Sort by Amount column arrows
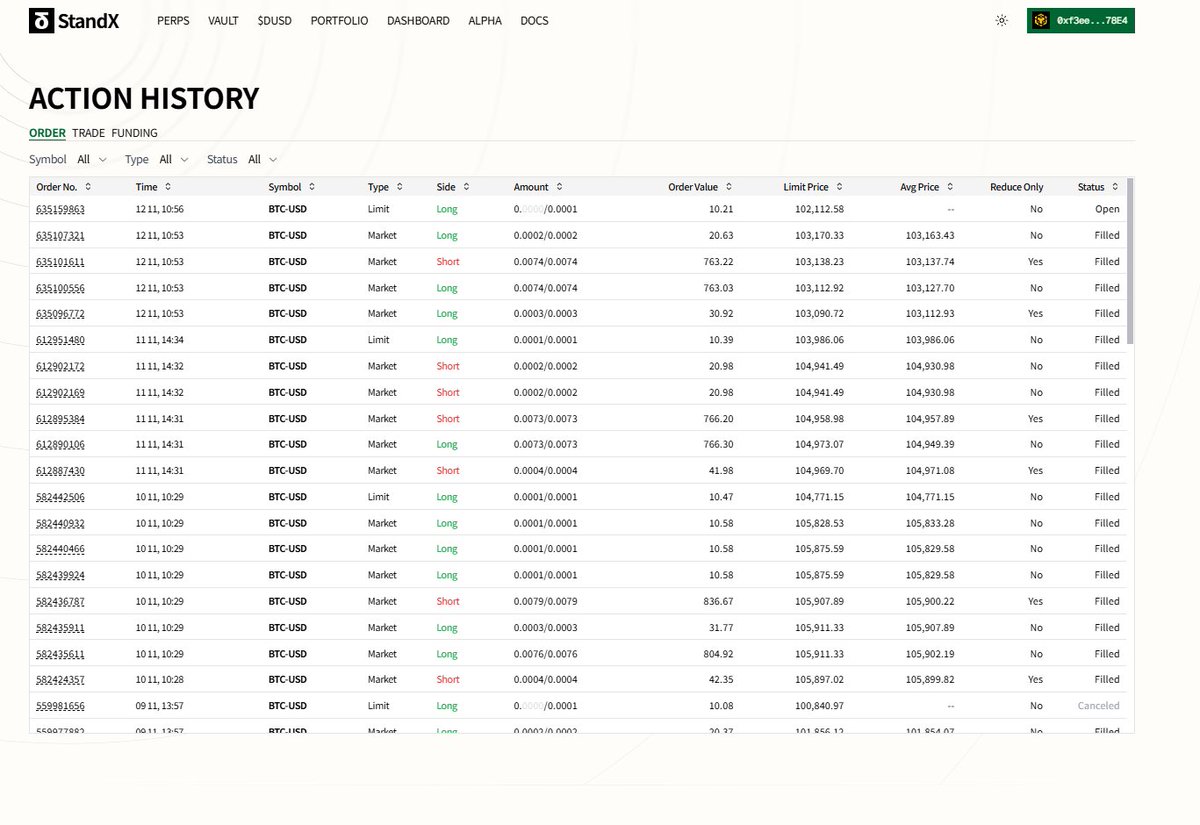 click(559, 187)
